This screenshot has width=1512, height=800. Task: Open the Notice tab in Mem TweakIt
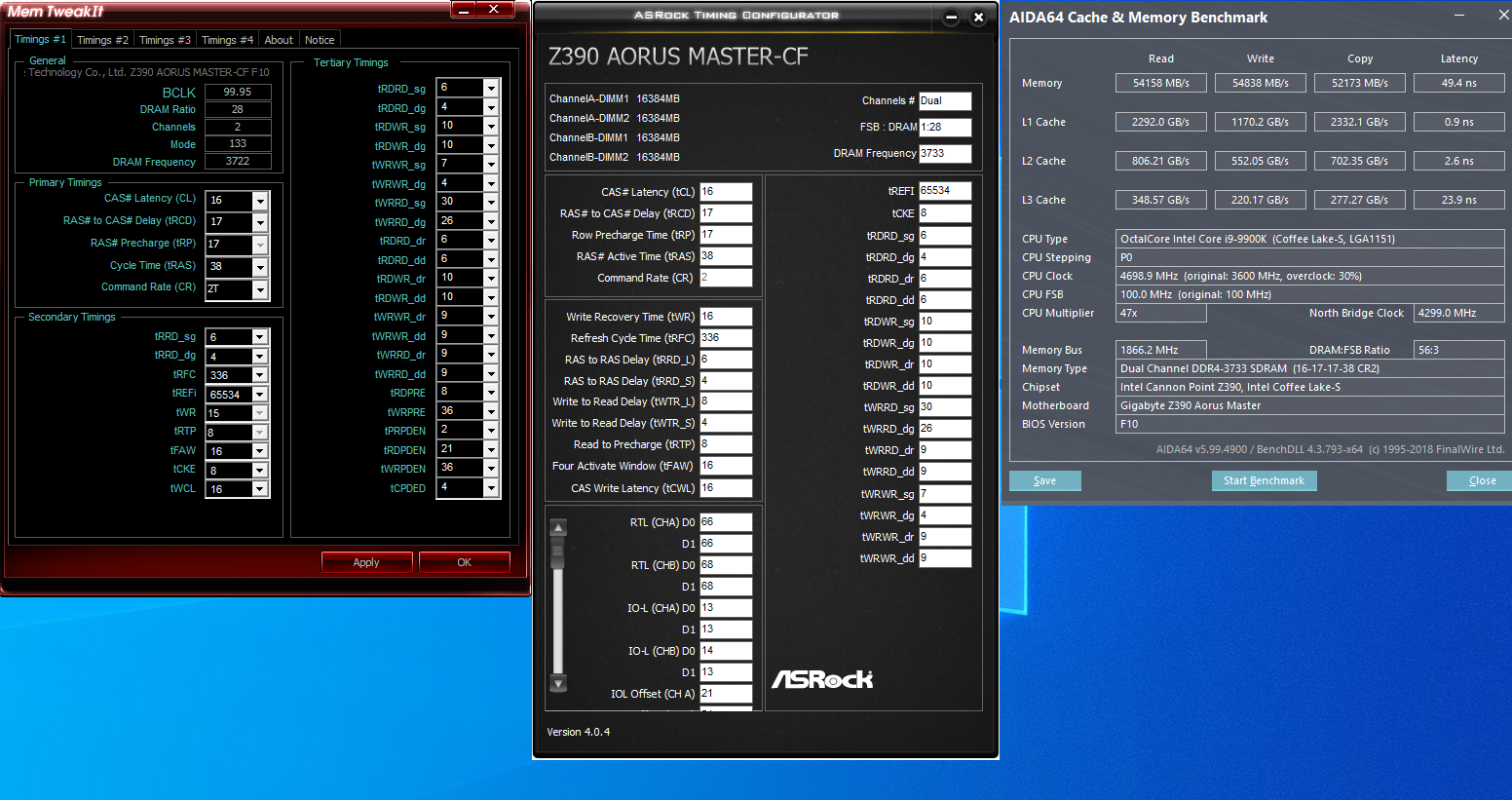[320, 40]
